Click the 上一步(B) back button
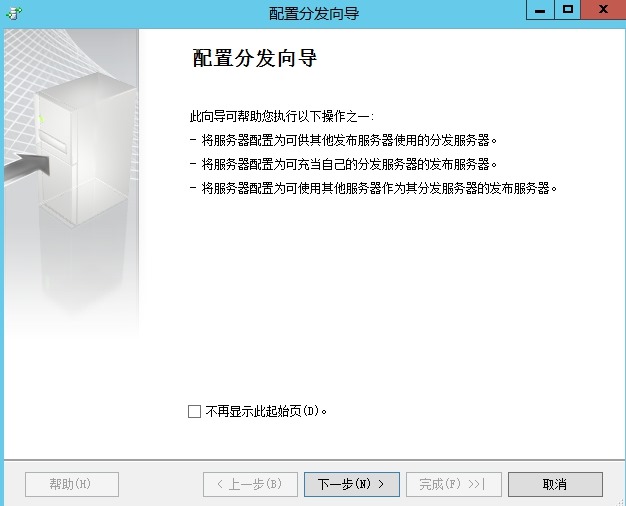This screenshot has width=626, height=506. click(250, 484)
